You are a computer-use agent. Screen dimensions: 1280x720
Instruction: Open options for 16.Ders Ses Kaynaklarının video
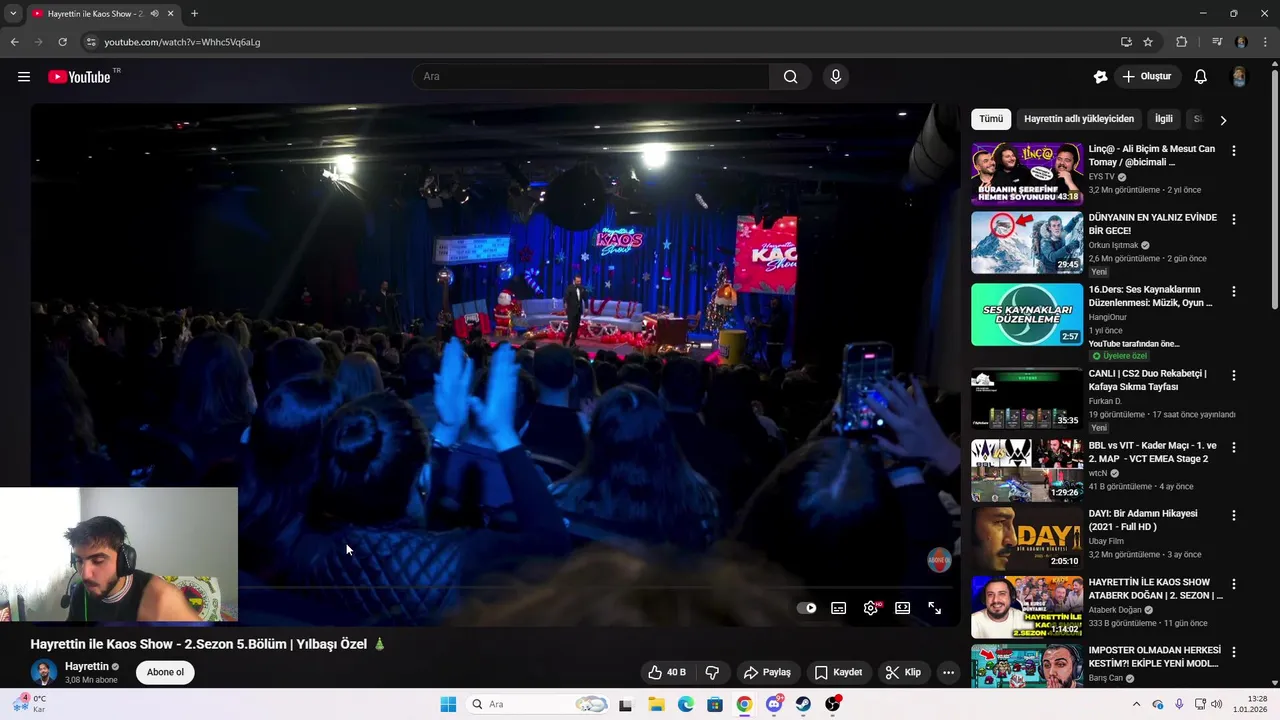coord(1234,291)
